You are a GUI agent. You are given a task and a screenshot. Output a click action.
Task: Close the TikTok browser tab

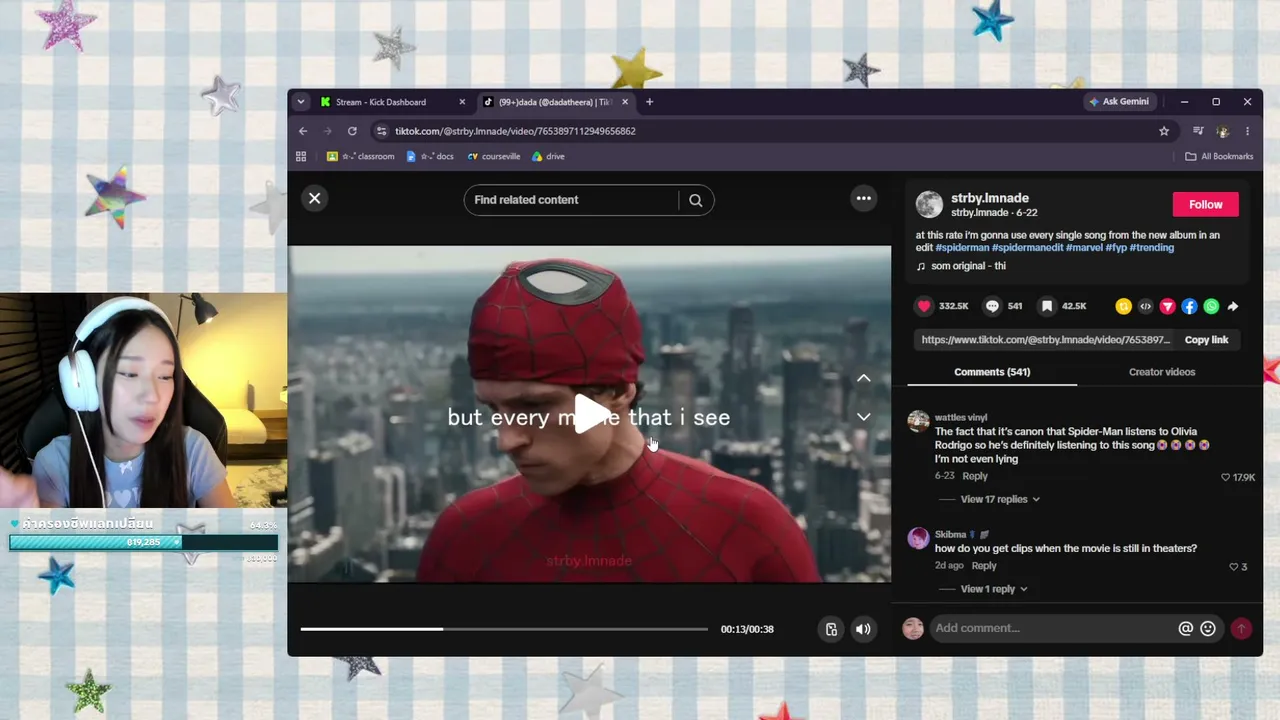625,102
